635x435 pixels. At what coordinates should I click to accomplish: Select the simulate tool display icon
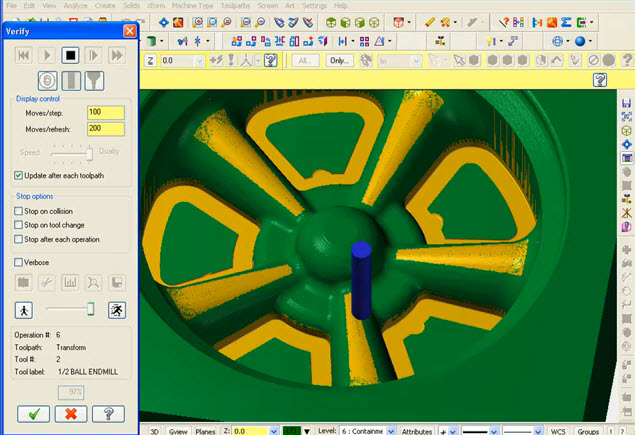[71, 81]
